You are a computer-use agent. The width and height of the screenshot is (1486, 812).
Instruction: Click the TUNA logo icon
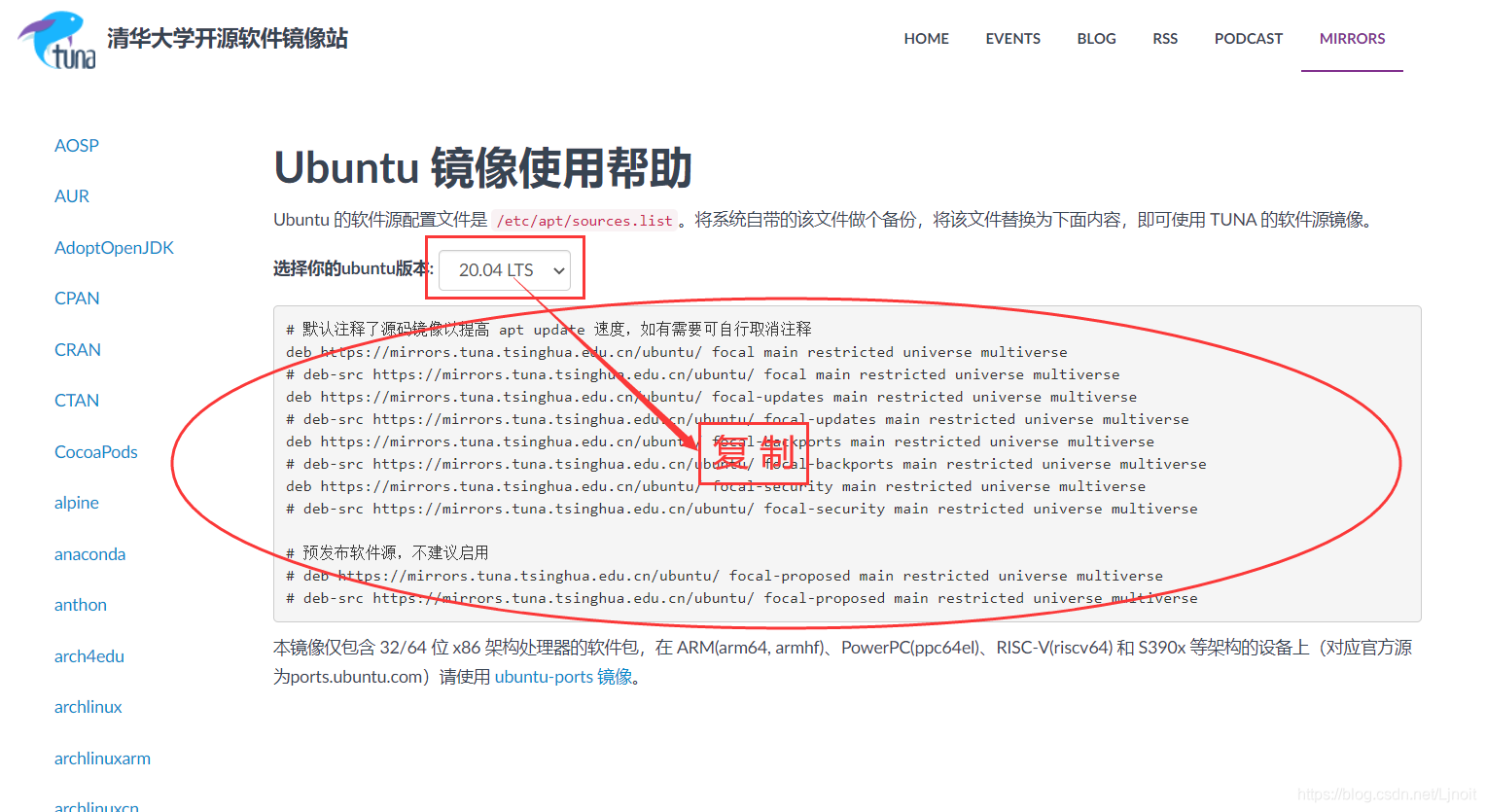tap(57, 40)
